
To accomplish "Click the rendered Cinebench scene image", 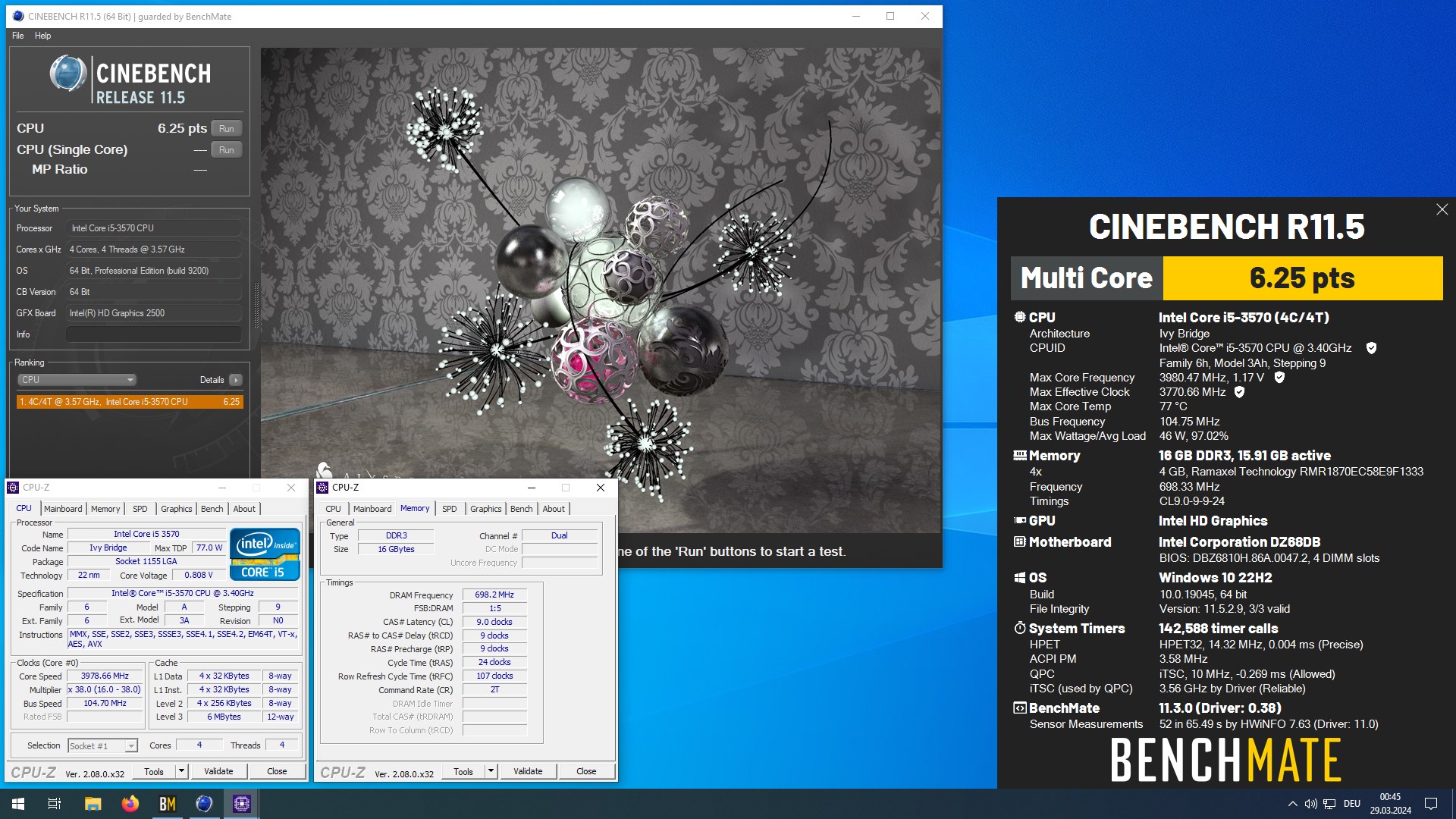I will tap(601, 290).
